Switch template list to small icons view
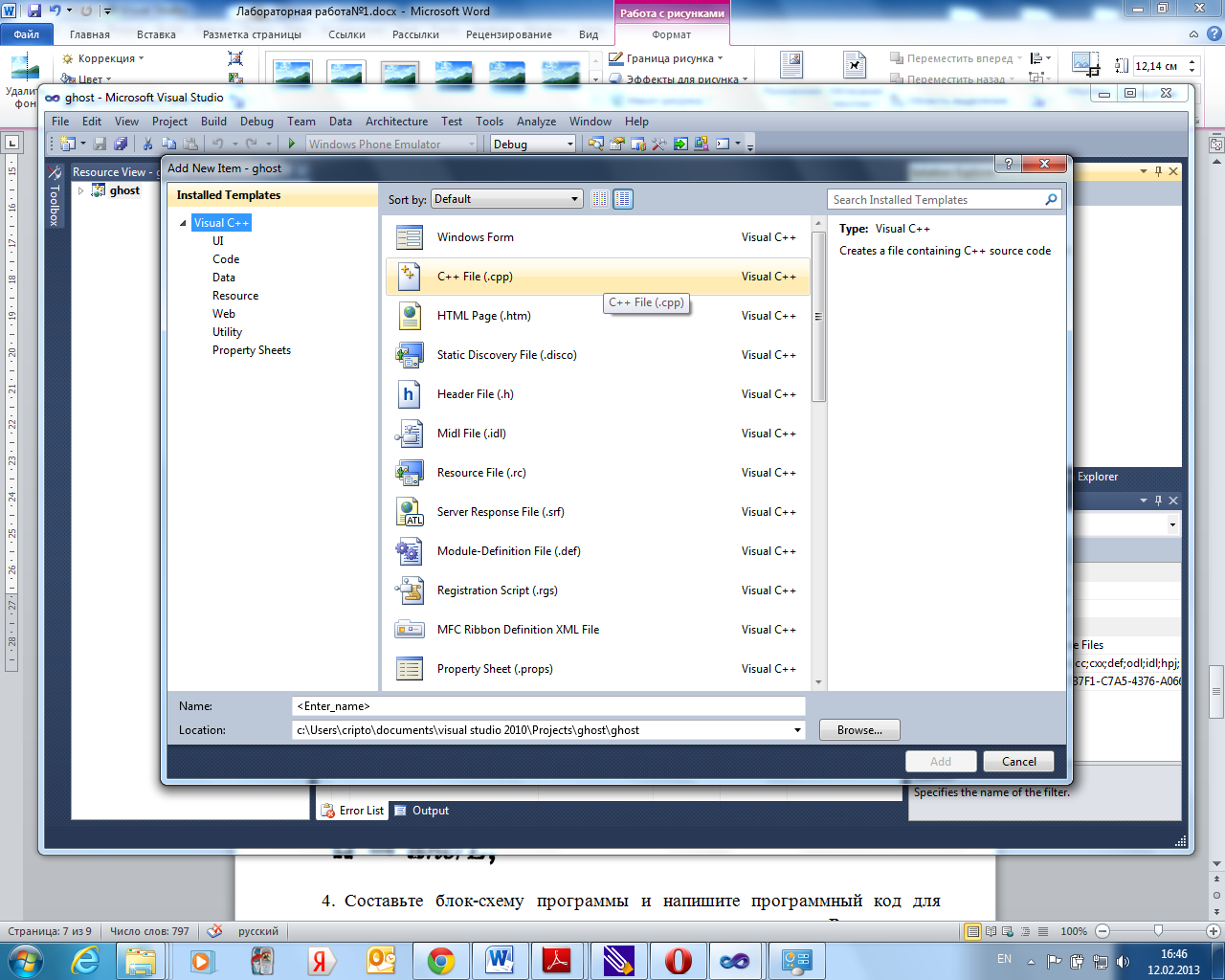The width and height of the screenshot is (1225, 980). pos(600,199)
